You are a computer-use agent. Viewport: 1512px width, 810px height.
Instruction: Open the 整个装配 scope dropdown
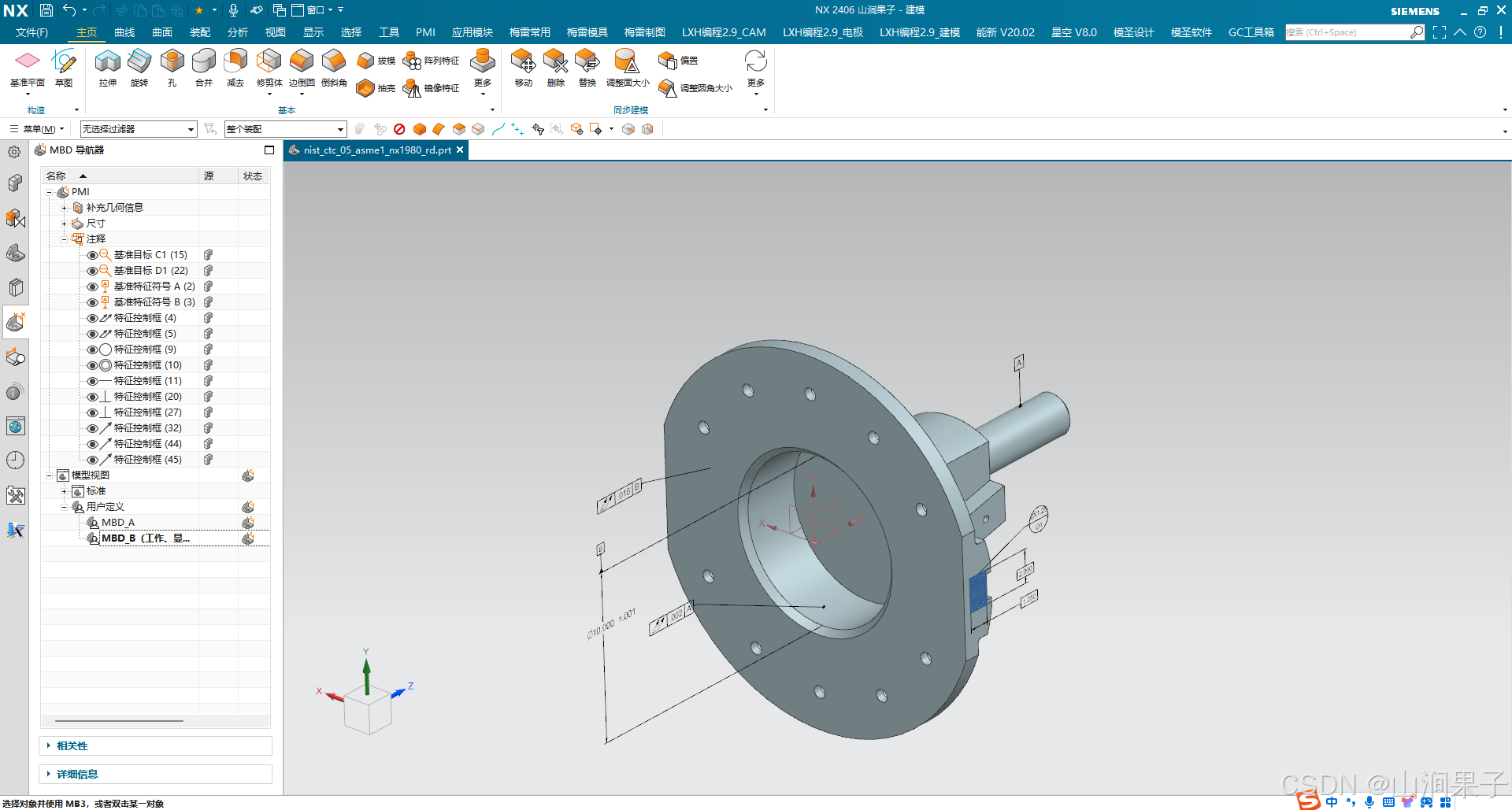pyautogui.click(x=285, y=129)
